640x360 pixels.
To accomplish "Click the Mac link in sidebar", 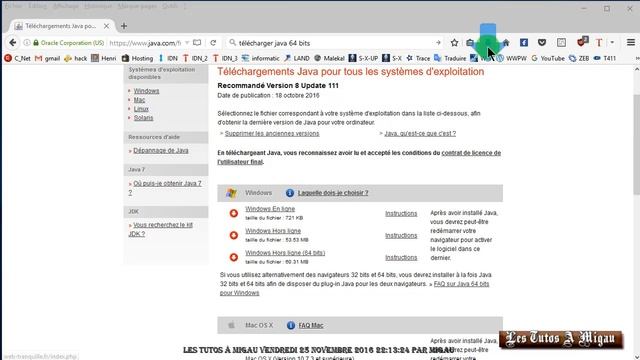I will (139, 100).
